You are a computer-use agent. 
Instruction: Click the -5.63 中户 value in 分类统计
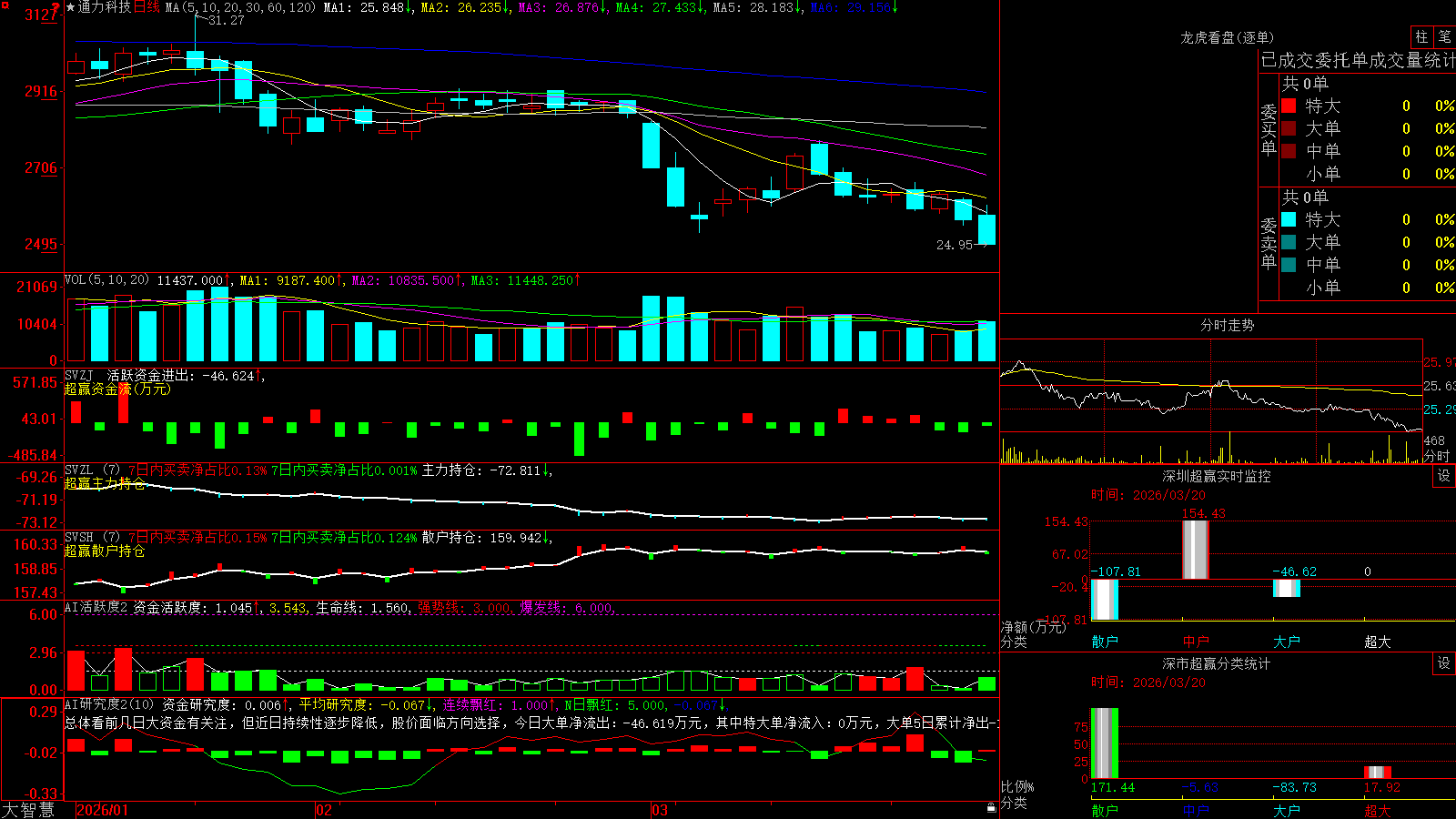[1199, 787]
